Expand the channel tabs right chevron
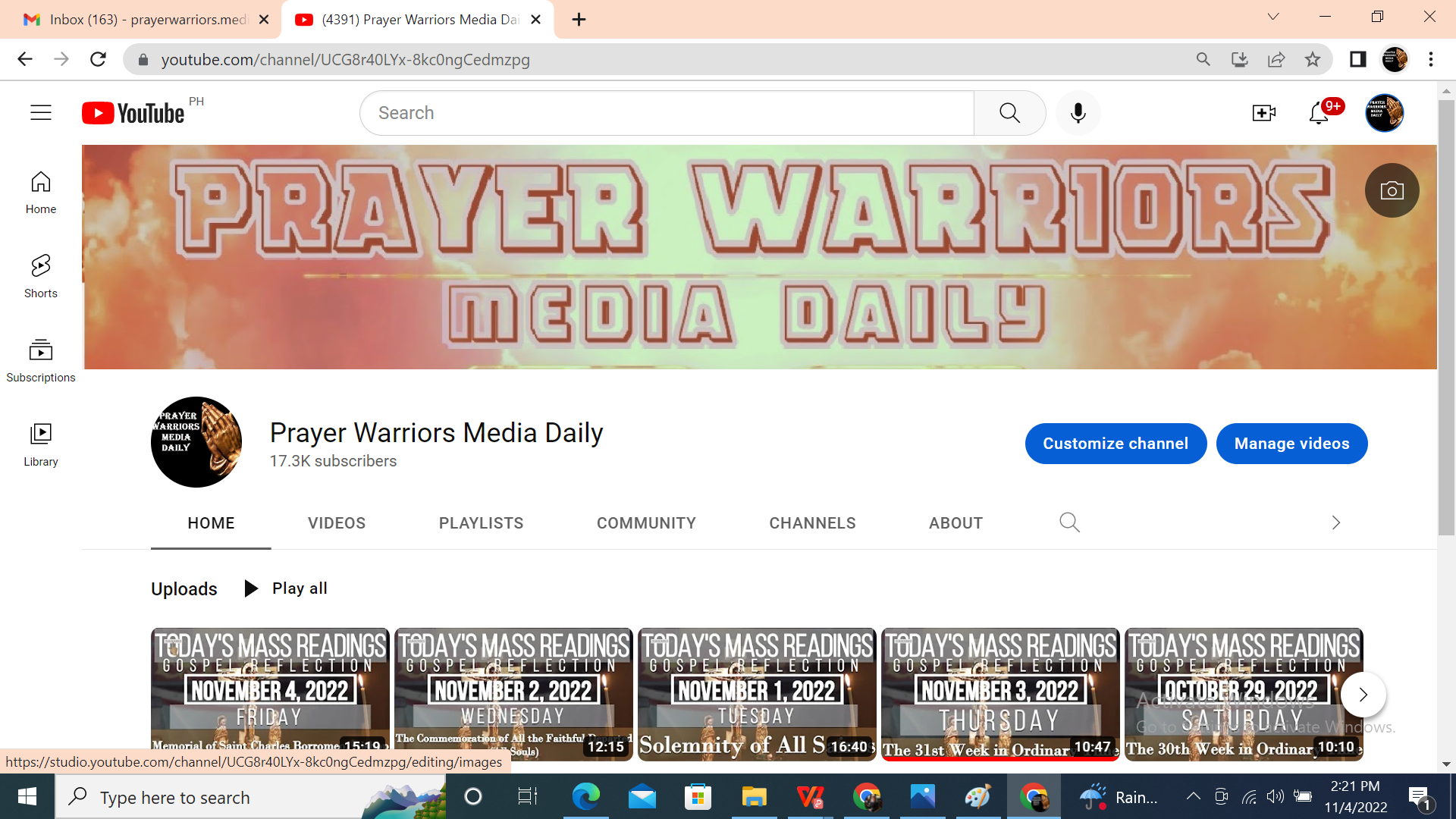Viewport: 1456px width, 819px height. pos(1336,522)
